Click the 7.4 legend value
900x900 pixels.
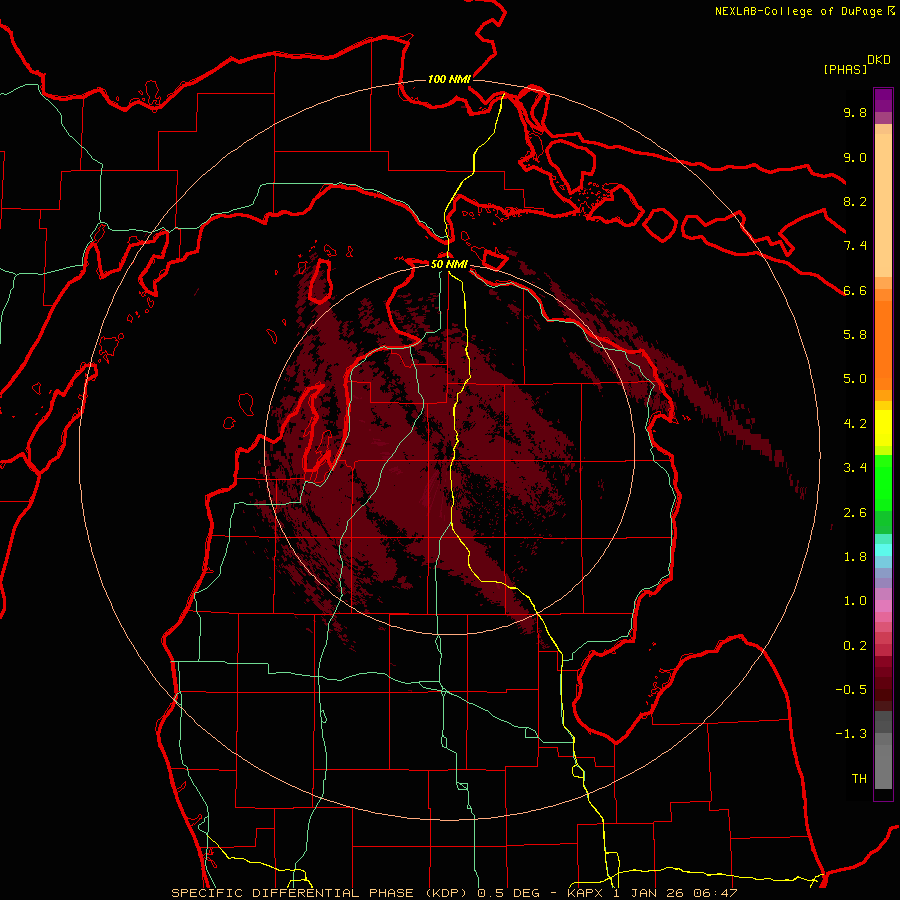[855, 246]
